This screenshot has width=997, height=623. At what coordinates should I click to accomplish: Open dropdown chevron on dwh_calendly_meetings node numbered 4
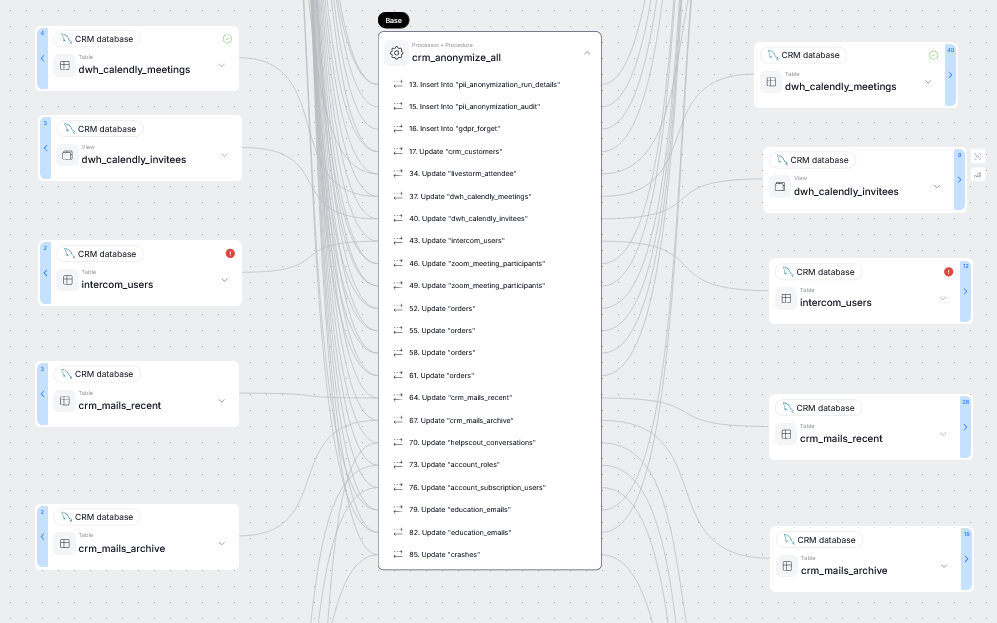[x=221, y=66]
